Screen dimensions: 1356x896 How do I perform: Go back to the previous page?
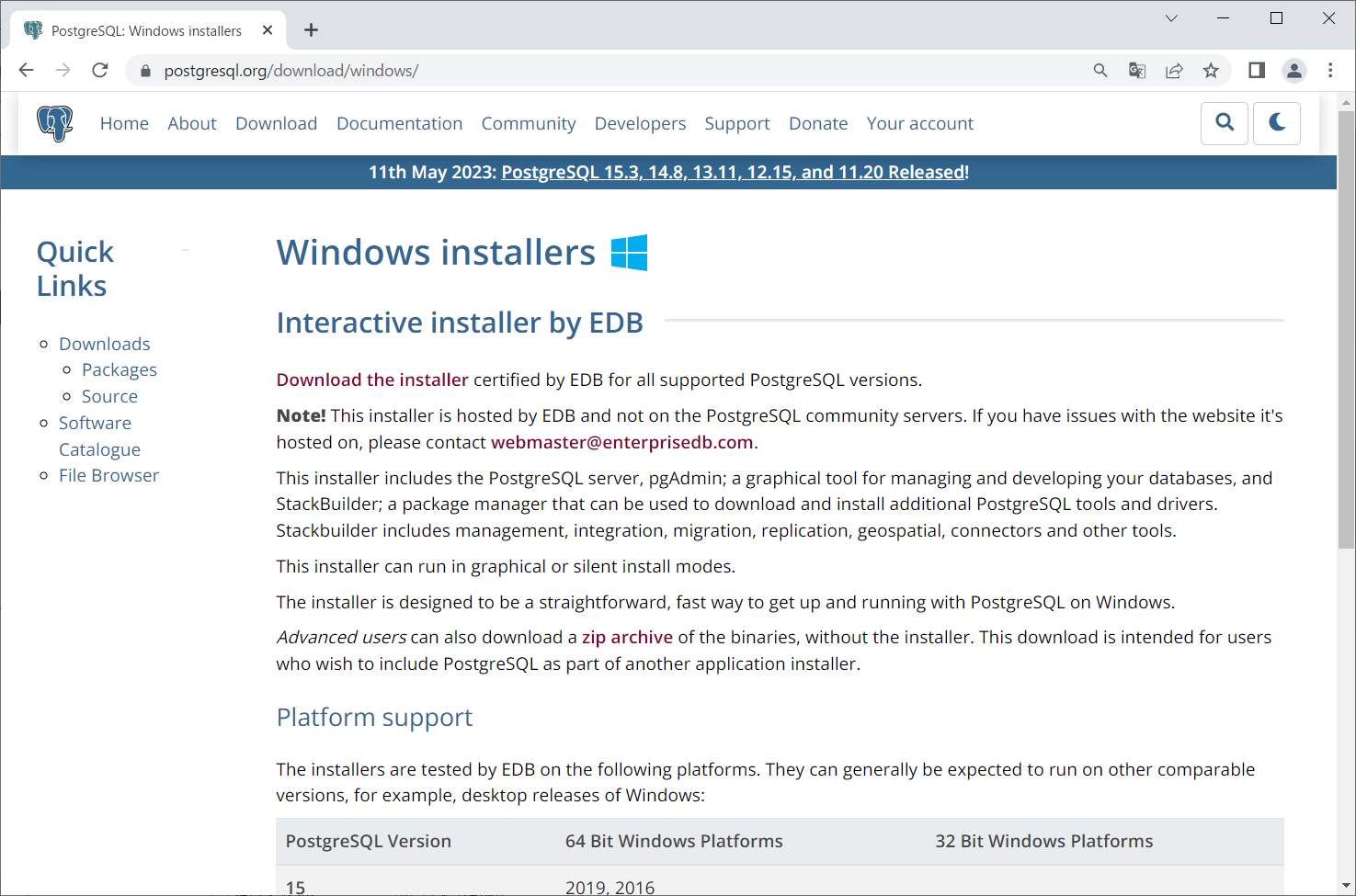tap(27, 71)
